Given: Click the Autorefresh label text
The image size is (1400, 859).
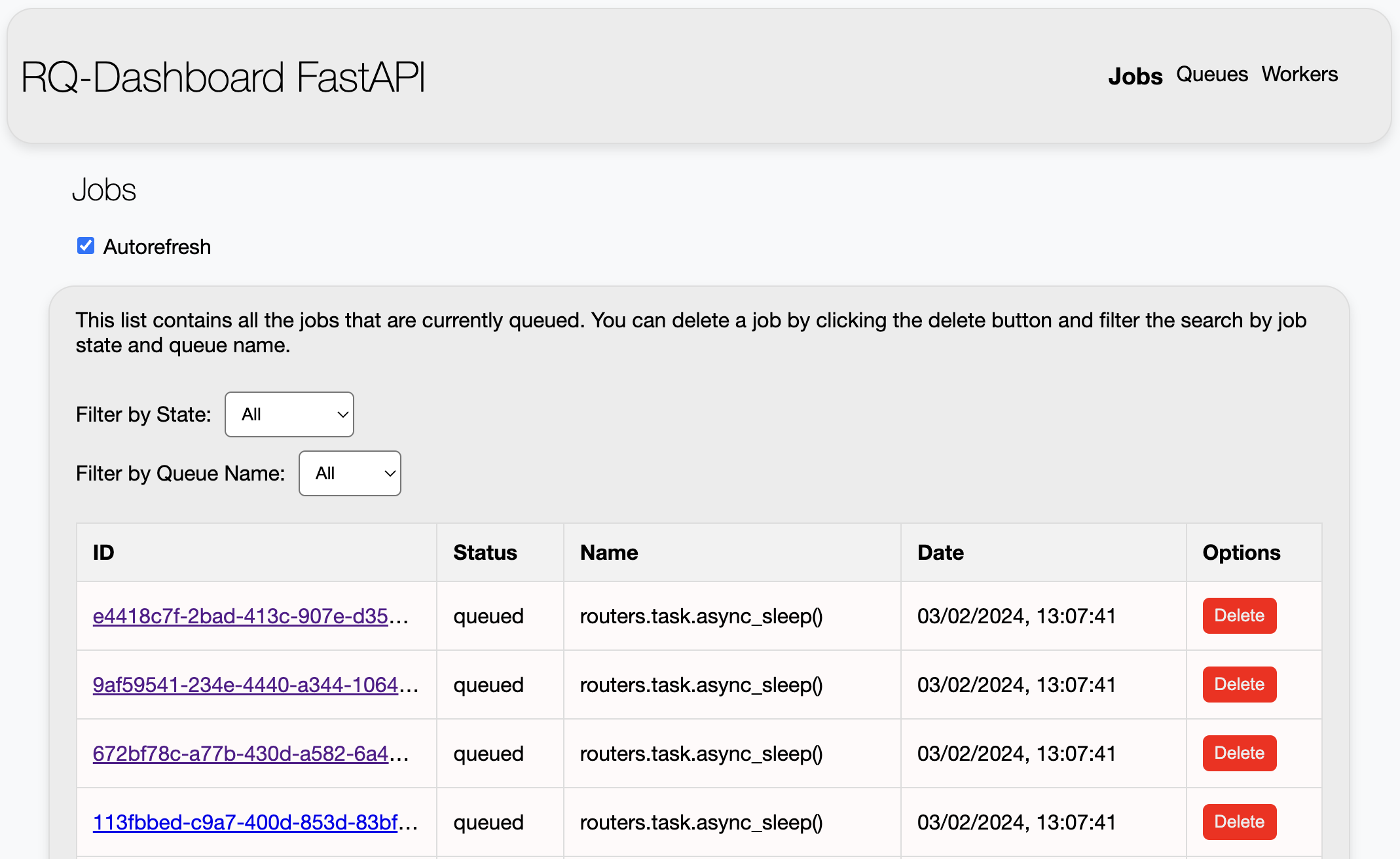Looking at the screenshot, I should (x=157, y=247).
